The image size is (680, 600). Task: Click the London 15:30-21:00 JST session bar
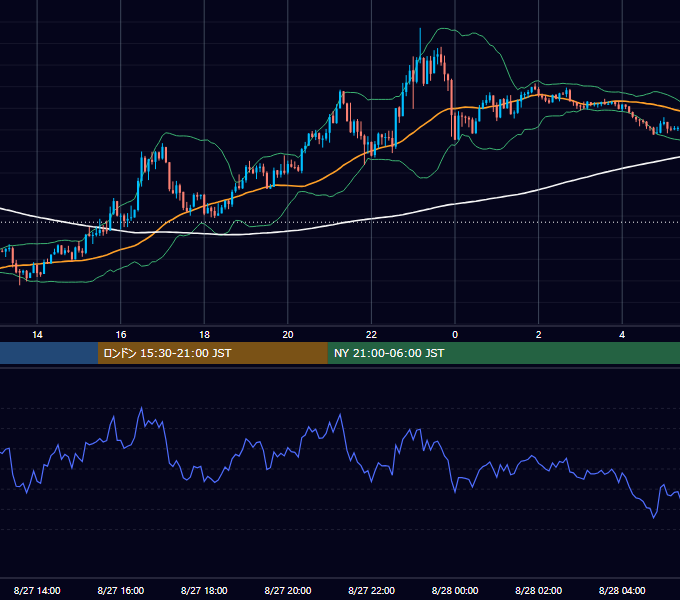point(212,353)
